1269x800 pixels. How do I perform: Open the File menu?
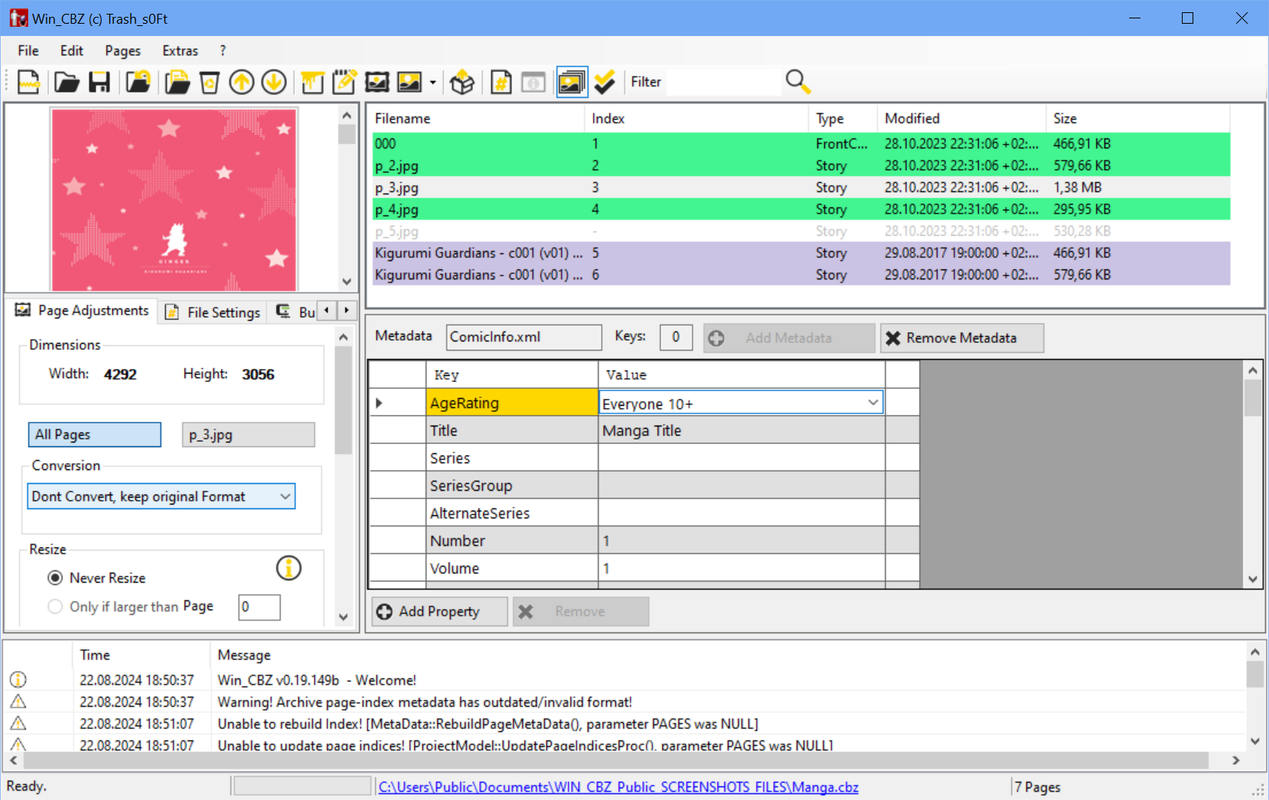(x=28, y=50)
